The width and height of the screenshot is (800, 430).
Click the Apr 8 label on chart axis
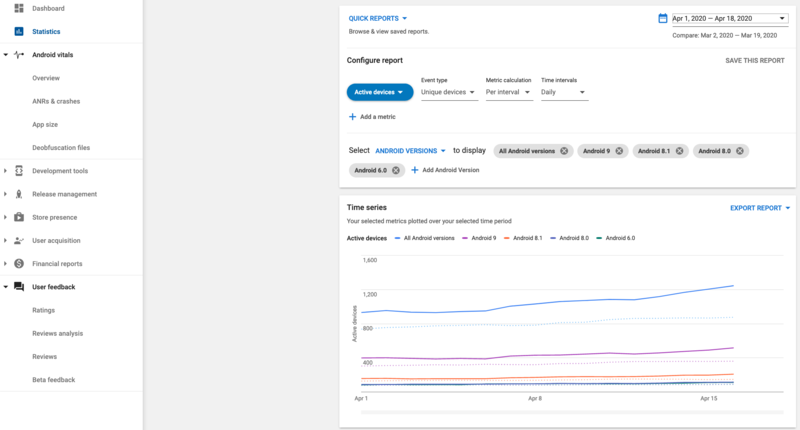(x=535, y=398)
